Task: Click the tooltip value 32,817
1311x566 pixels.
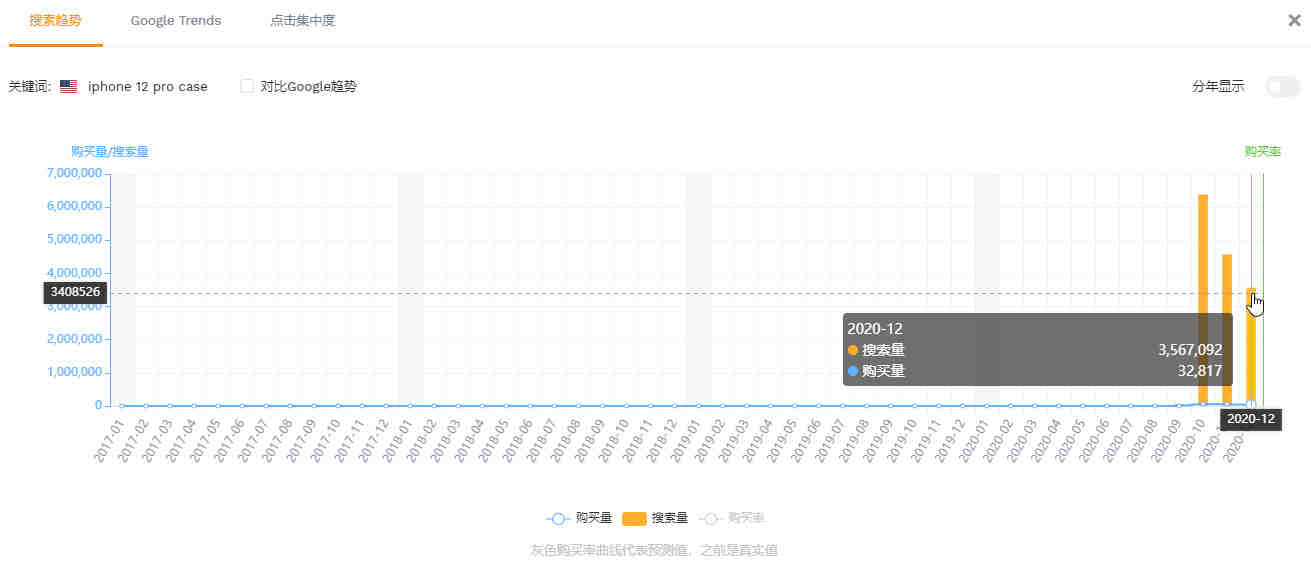Action: [1200, 371]
